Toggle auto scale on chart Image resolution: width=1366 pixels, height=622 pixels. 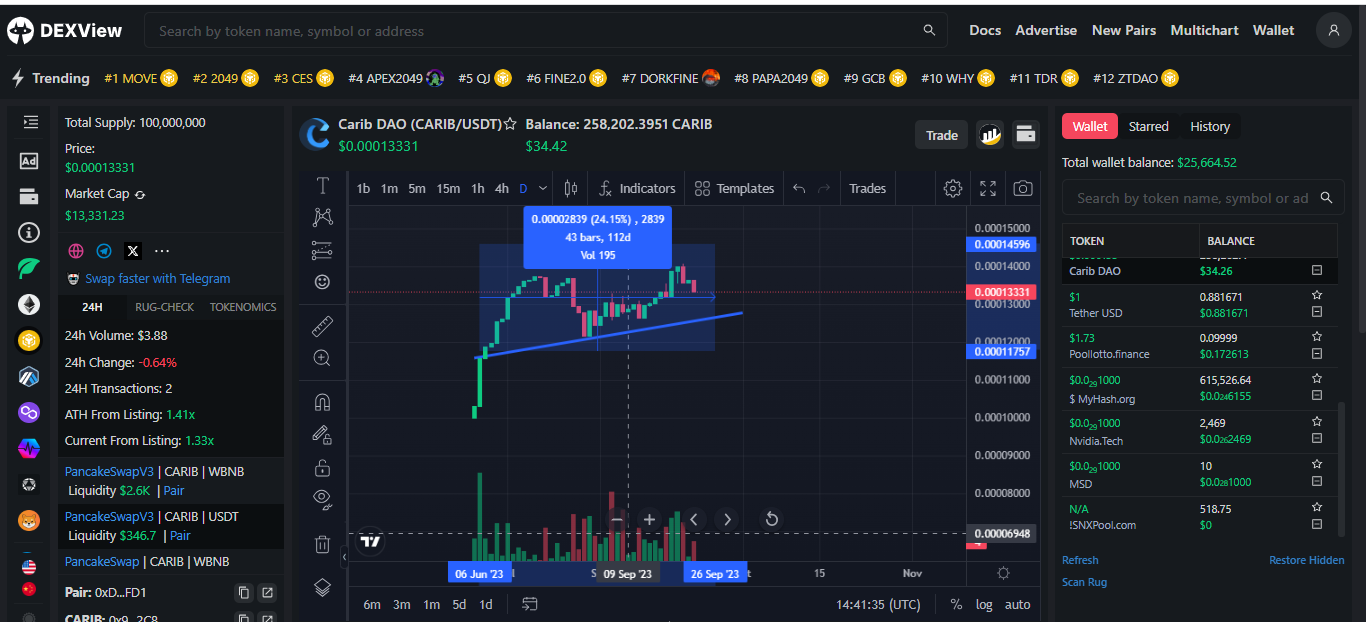1018,604
